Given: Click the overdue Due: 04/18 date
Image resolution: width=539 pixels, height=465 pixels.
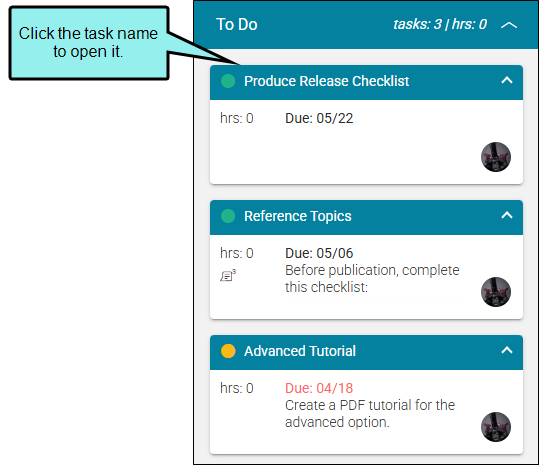Looking at the screenshot, I should (x=319, y=388).
